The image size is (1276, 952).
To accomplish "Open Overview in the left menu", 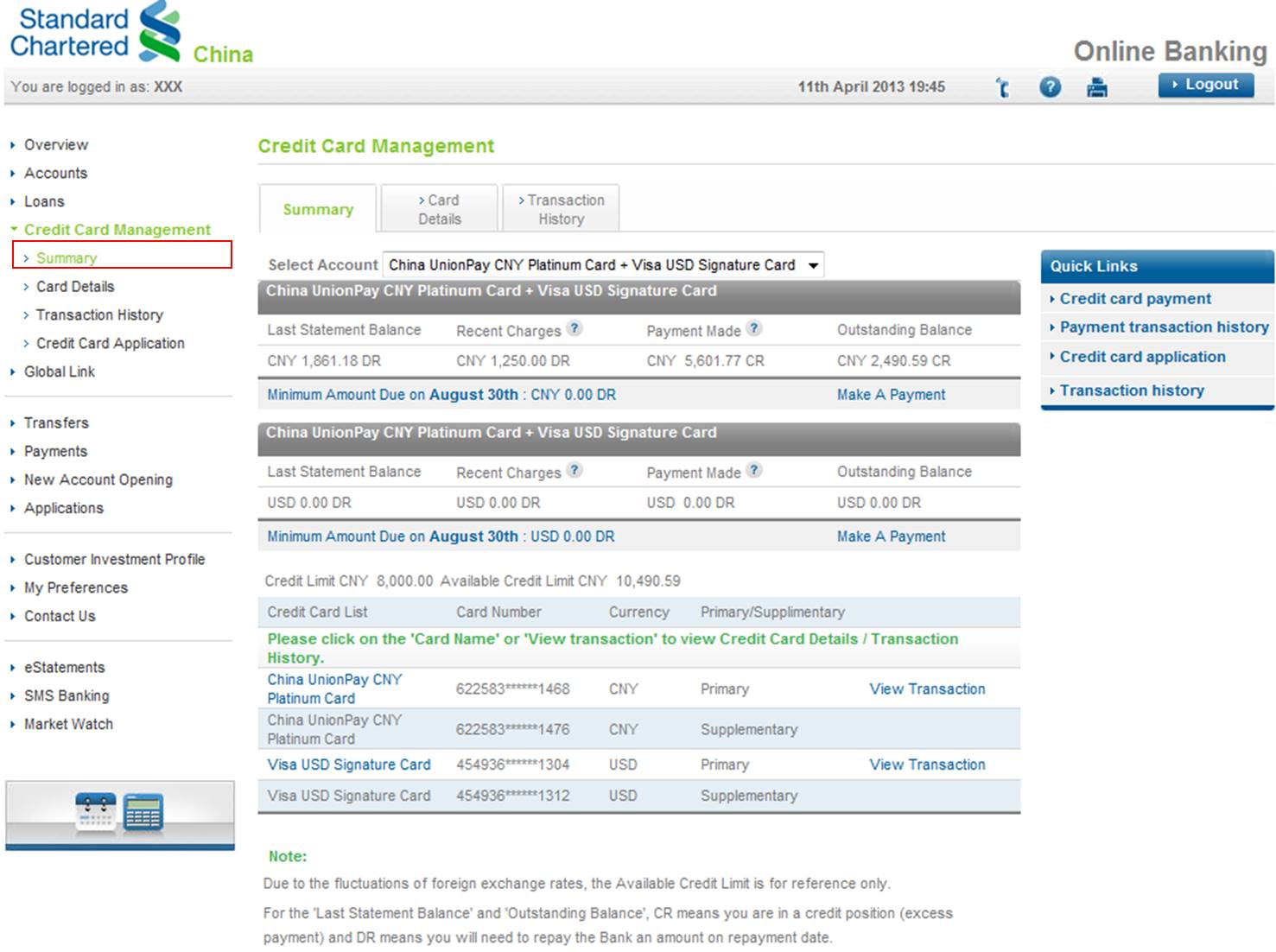I will tap(55, 144).
